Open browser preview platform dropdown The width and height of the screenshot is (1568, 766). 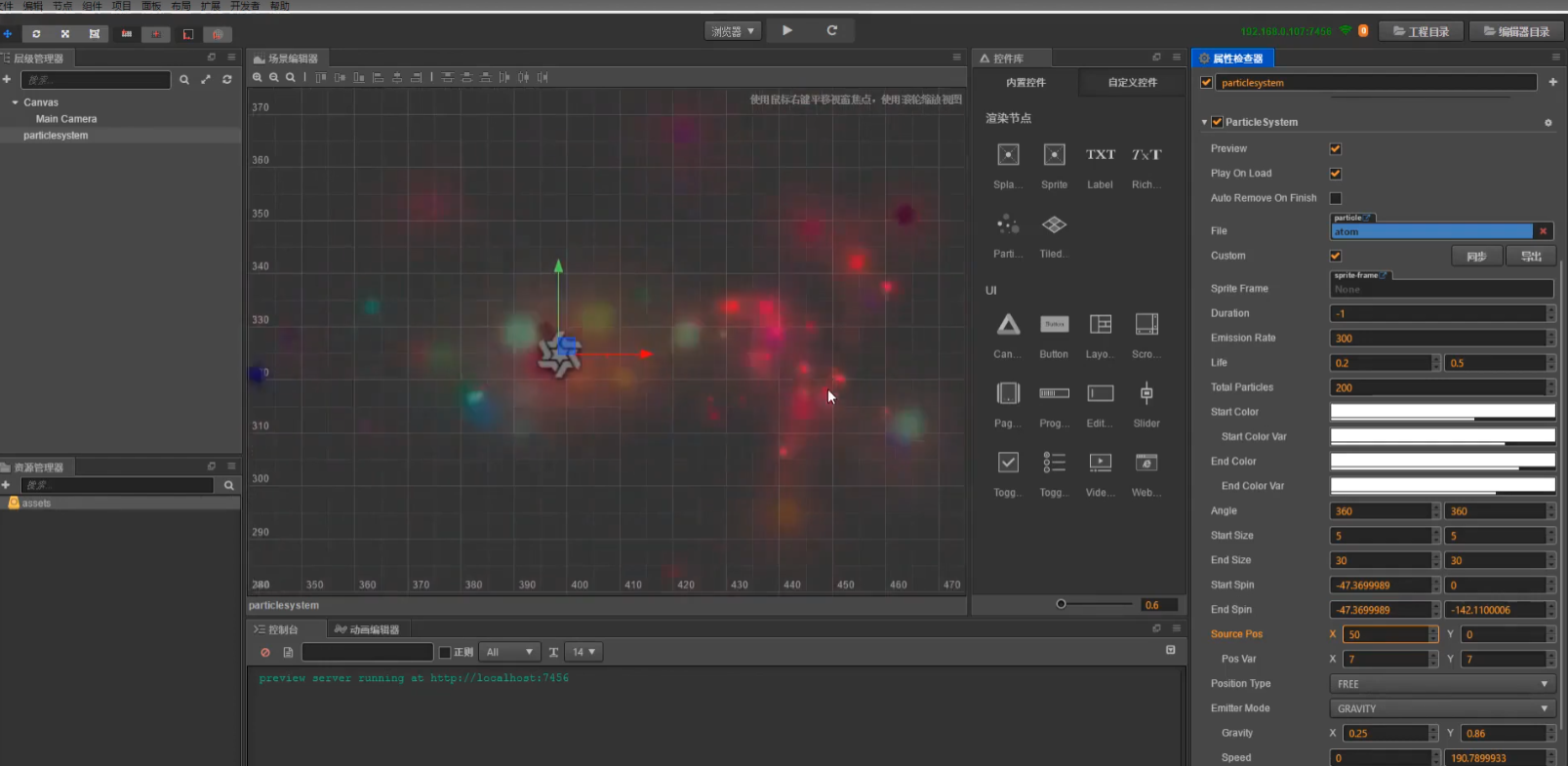click(733, 31)
